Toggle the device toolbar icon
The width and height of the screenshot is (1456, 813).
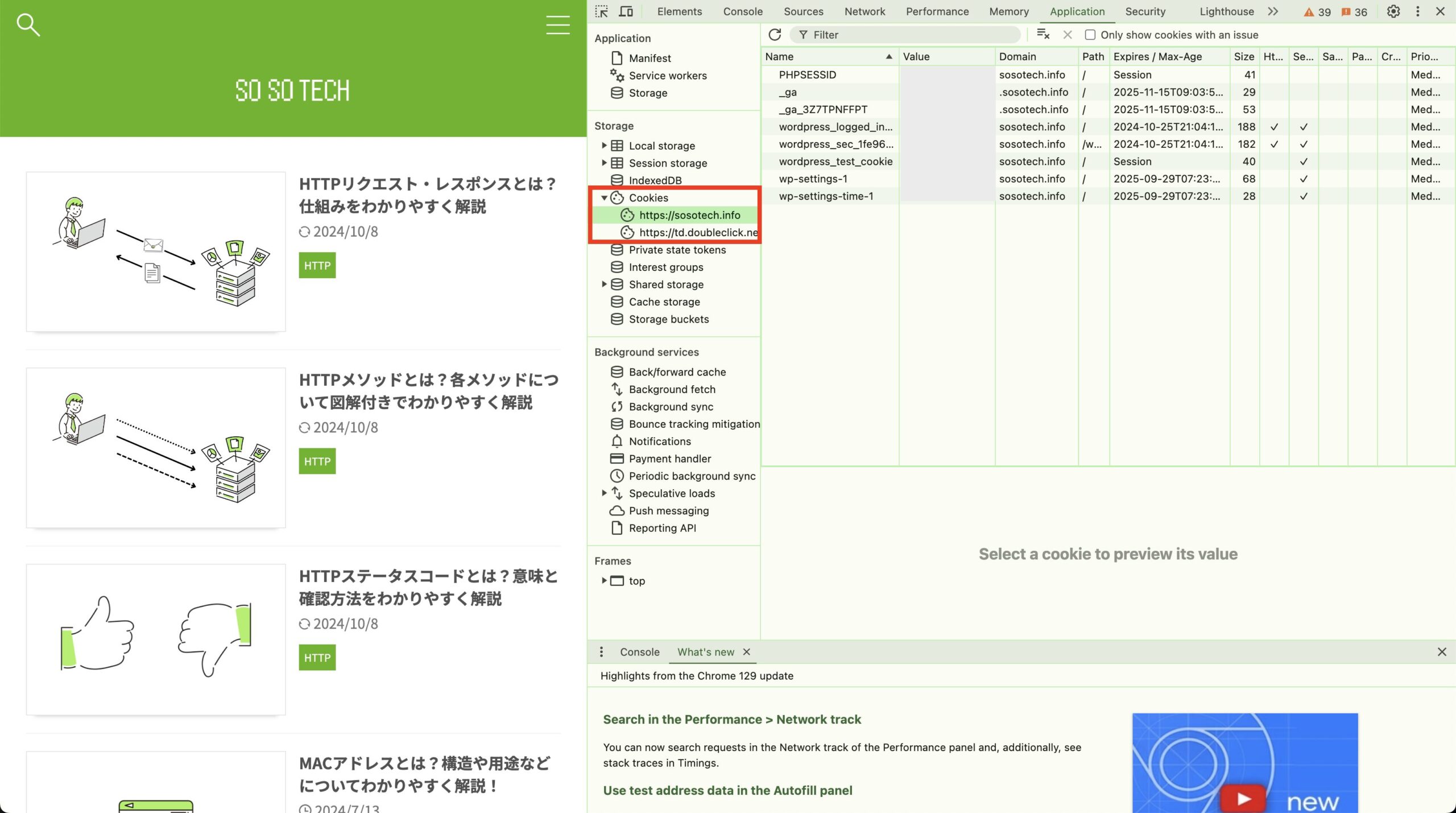(626, 11)
